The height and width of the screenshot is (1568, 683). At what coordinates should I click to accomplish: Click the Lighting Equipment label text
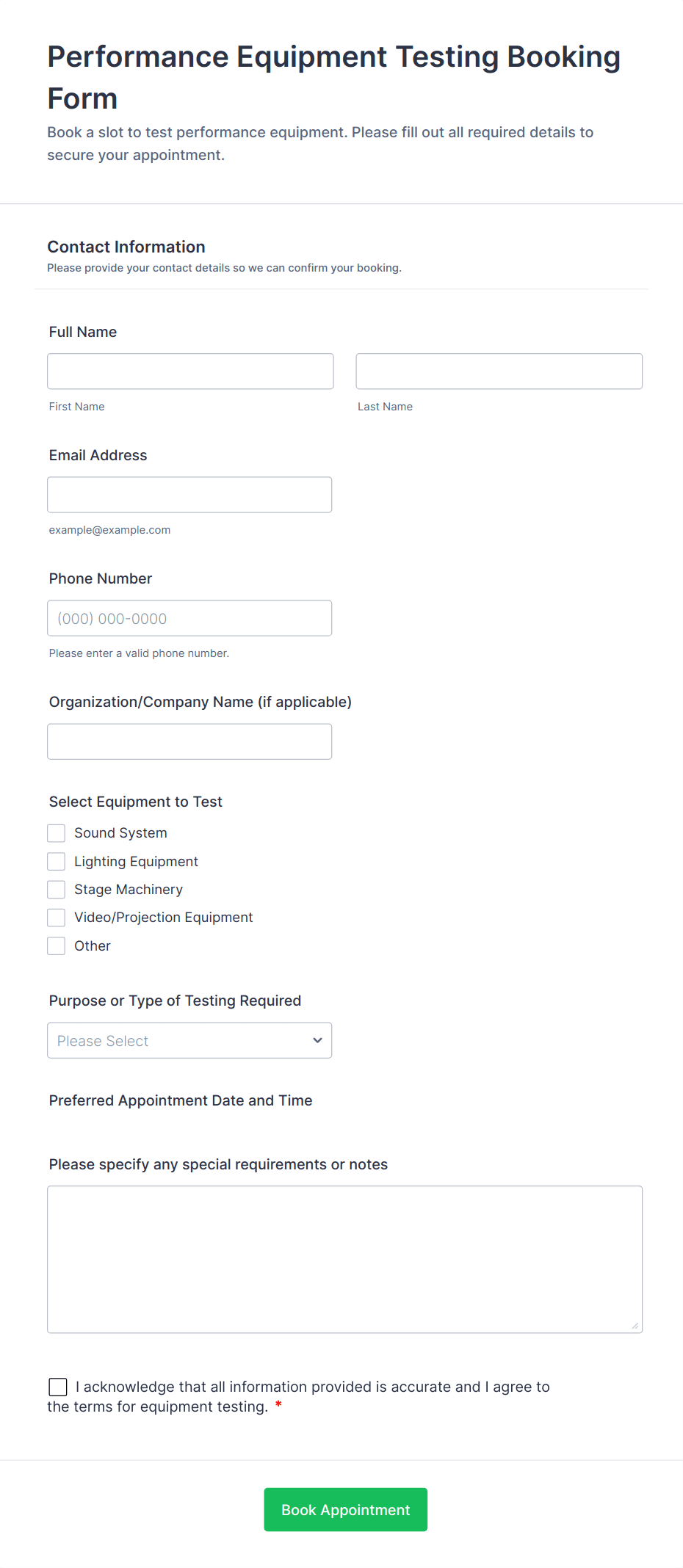136,862
